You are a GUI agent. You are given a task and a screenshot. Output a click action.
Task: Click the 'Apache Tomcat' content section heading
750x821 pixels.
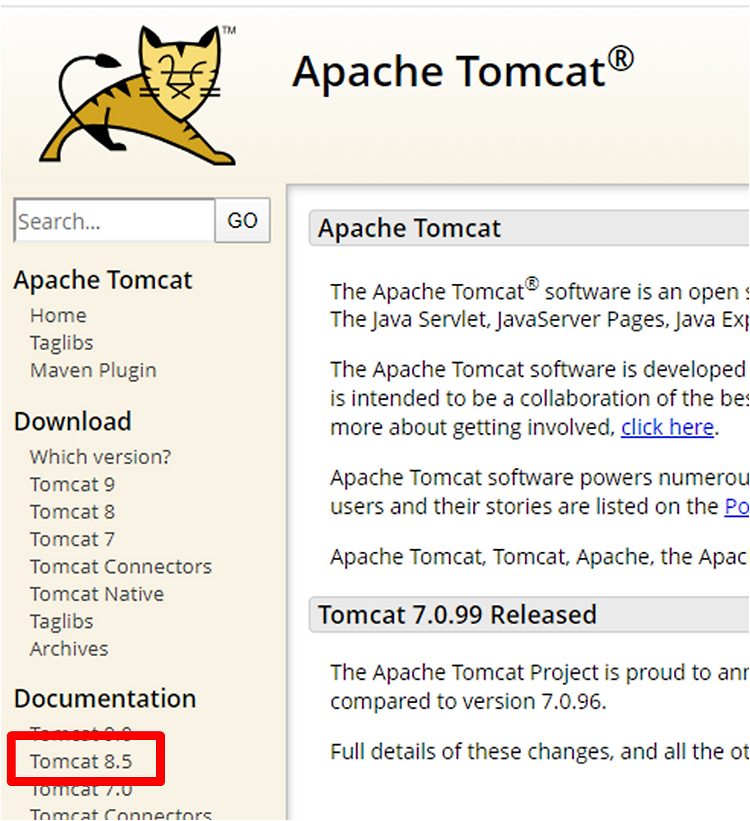click(x=409, y=228)
